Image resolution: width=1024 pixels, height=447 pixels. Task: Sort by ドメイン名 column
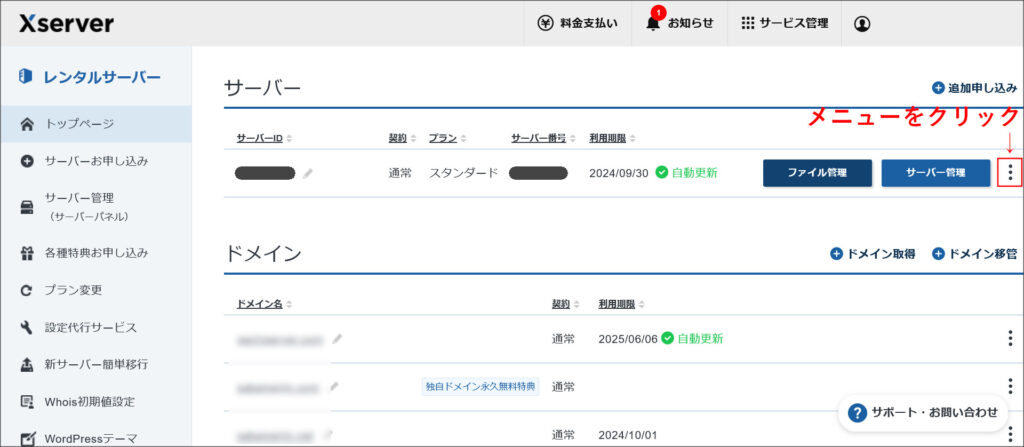point(264,304)
